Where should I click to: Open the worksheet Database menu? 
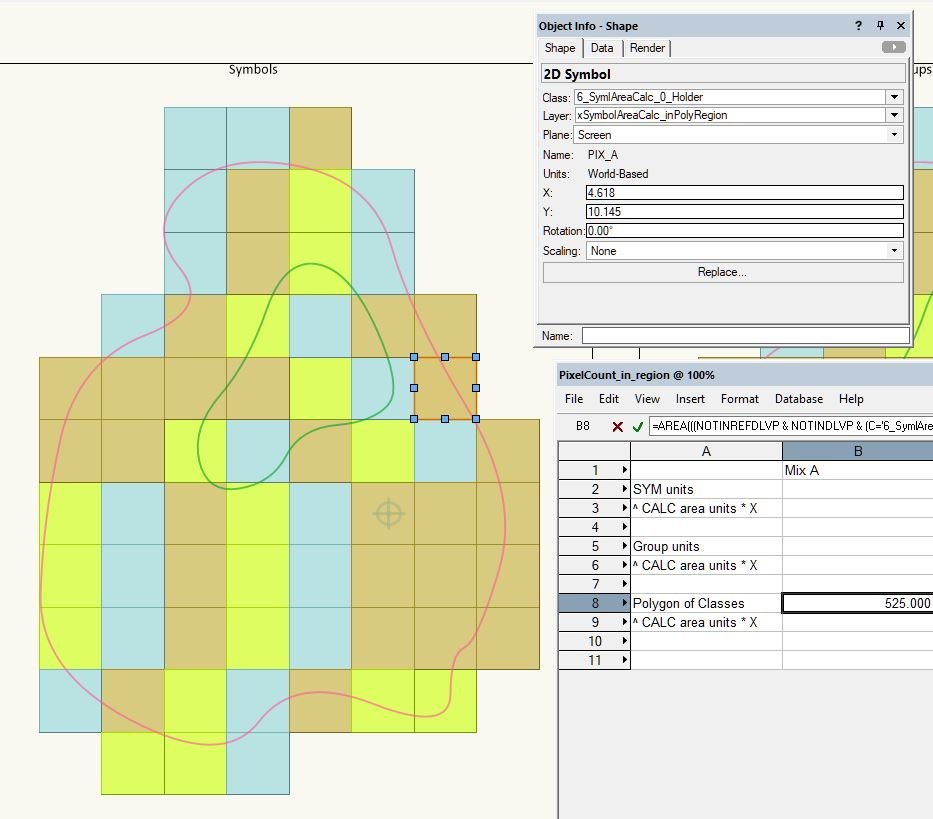click(799, 399)
